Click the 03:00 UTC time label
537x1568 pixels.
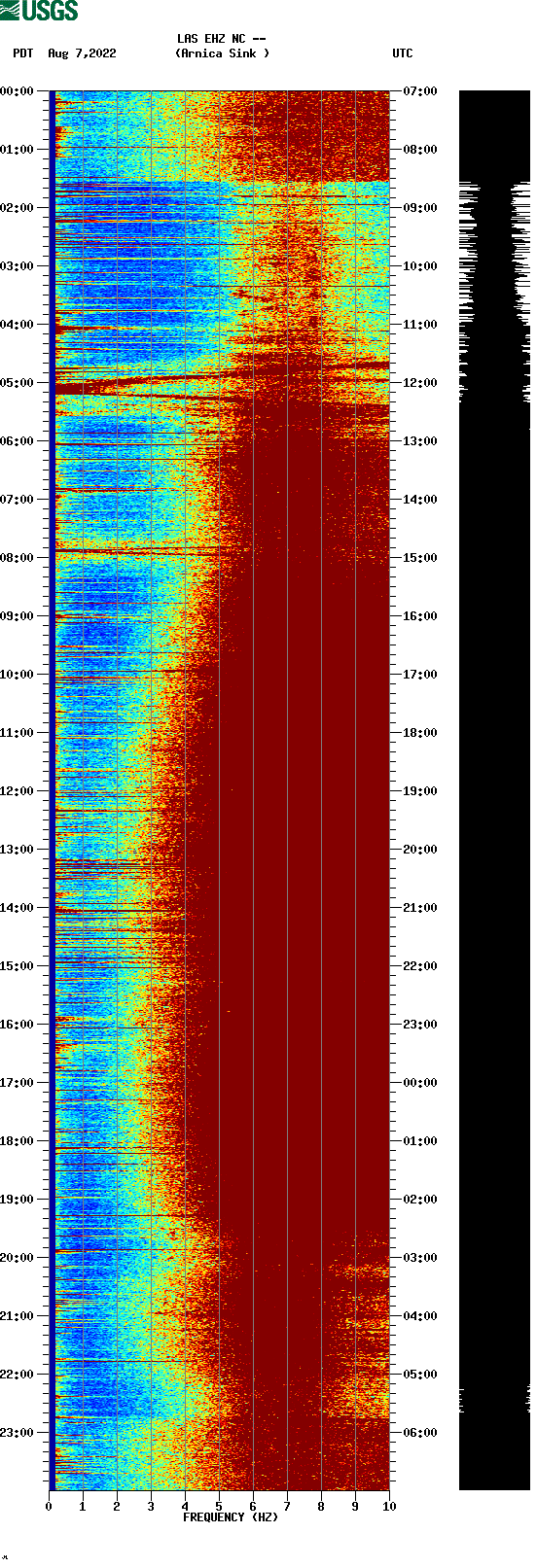(420, 1258)
